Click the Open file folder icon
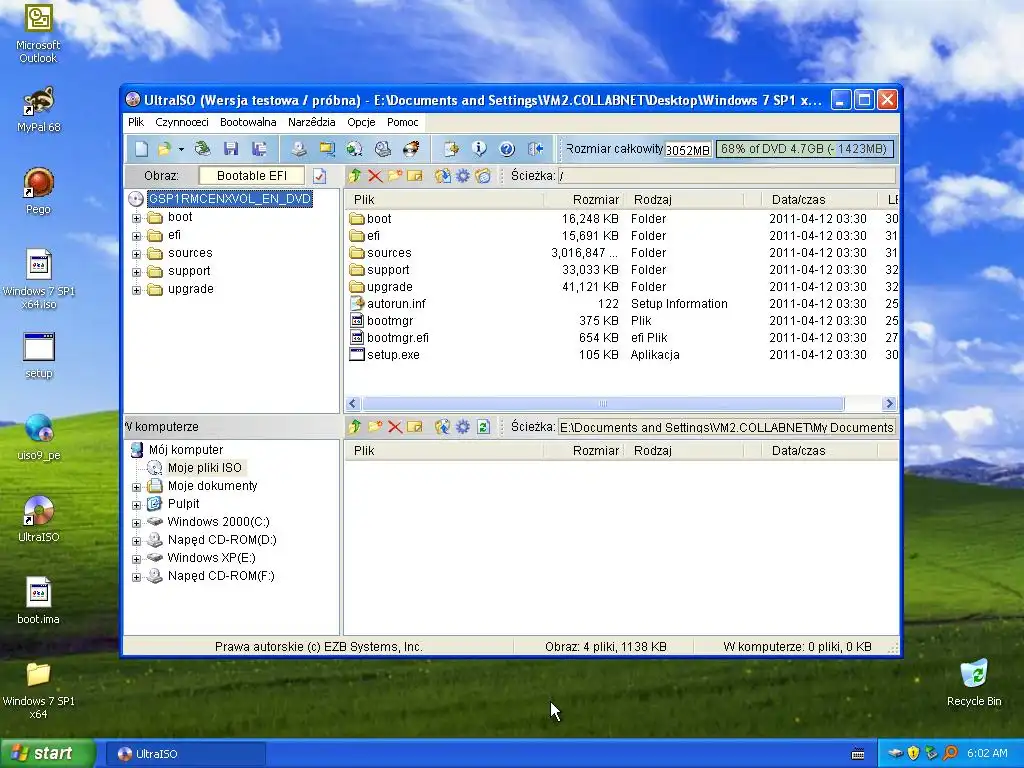This screenshot has width=1024, height=768. 164,149
